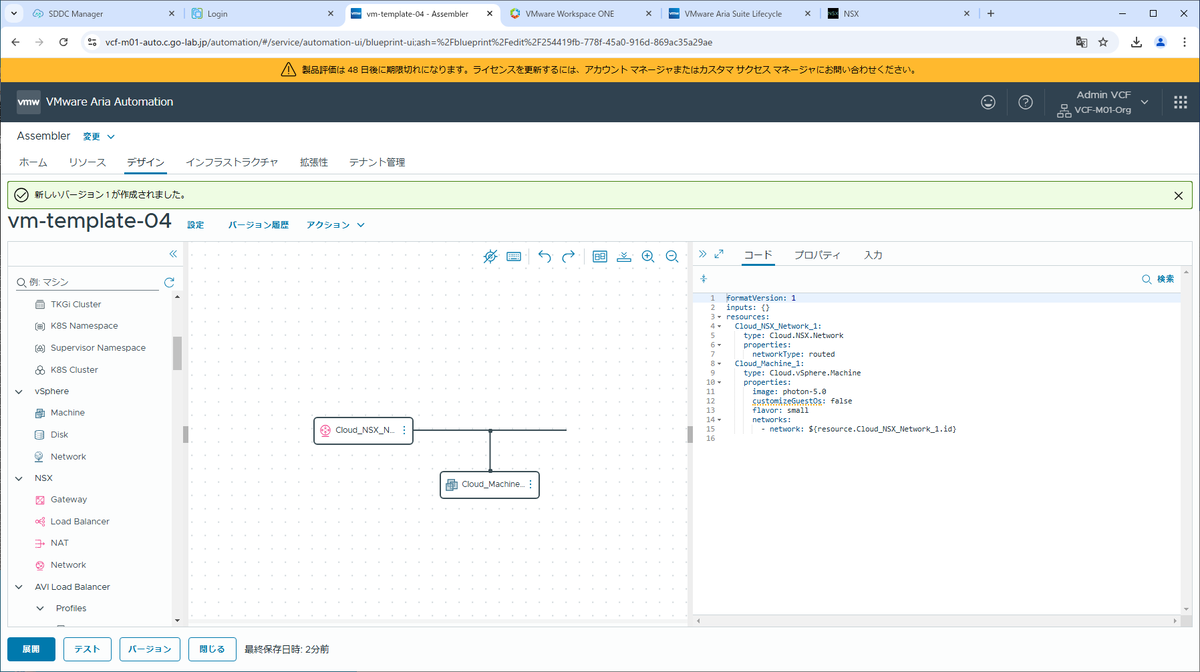Open the 入力 tab in right panel

[873, 255]
